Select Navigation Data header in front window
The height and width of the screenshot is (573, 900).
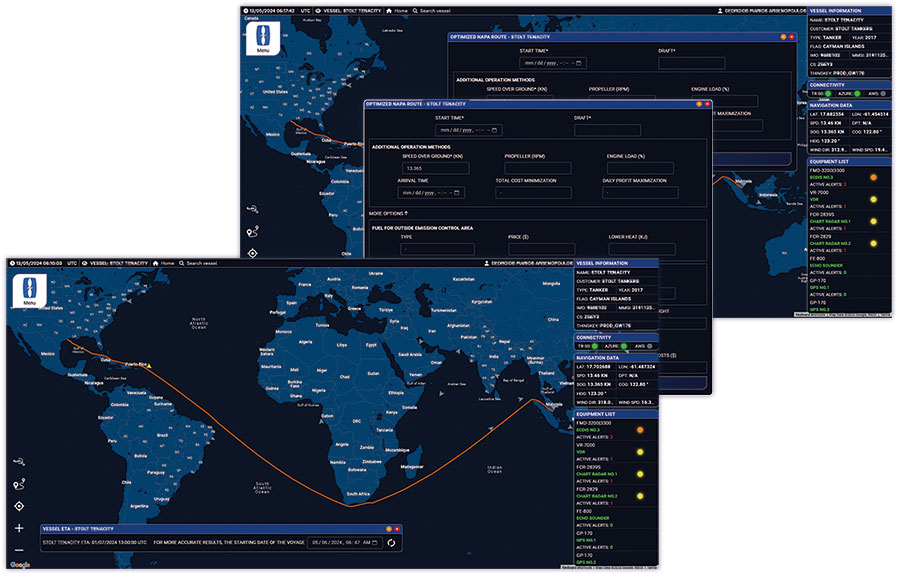(616, 358)
